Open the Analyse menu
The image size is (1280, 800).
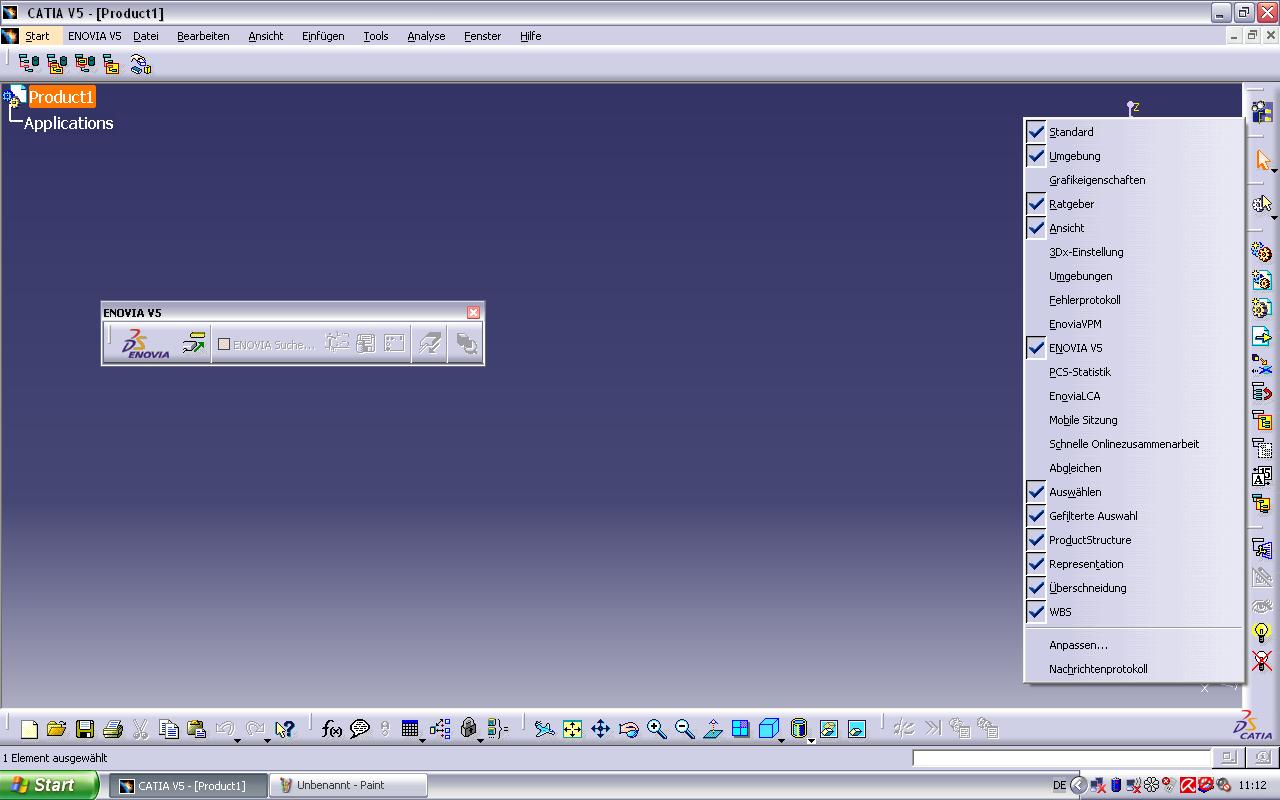tap(426, 36)
